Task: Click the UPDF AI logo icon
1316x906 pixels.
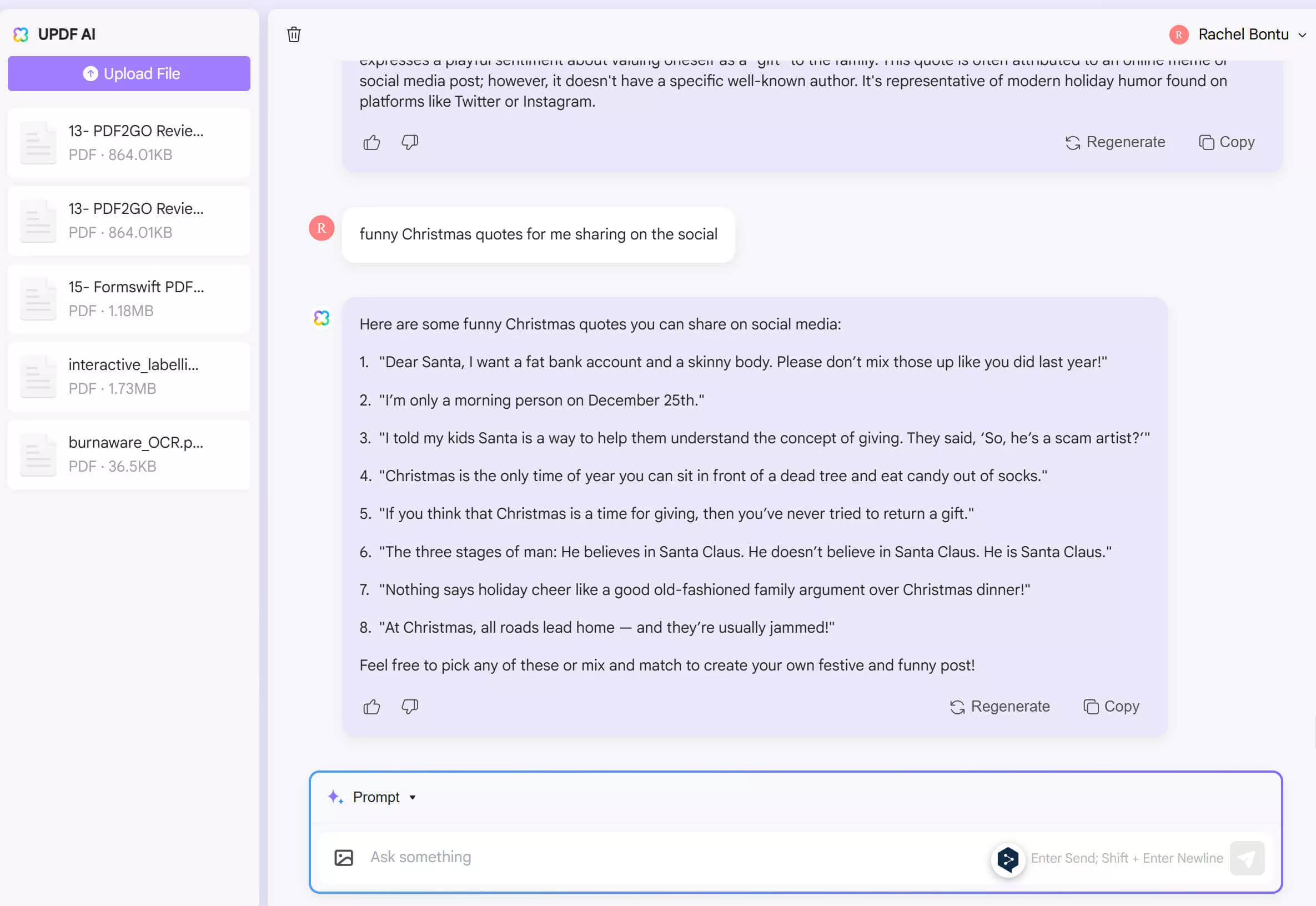Action: tap(21, 34)
